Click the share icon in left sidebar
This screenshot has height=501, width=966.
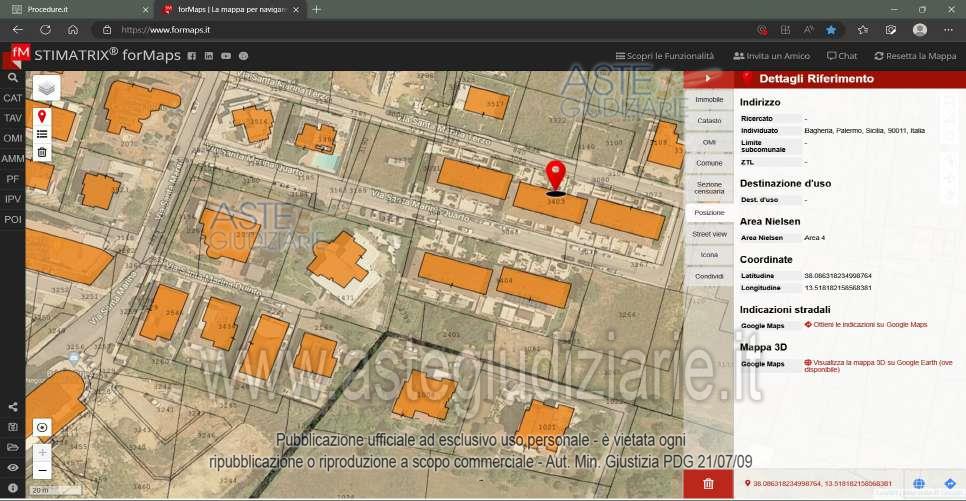(13, 407)
